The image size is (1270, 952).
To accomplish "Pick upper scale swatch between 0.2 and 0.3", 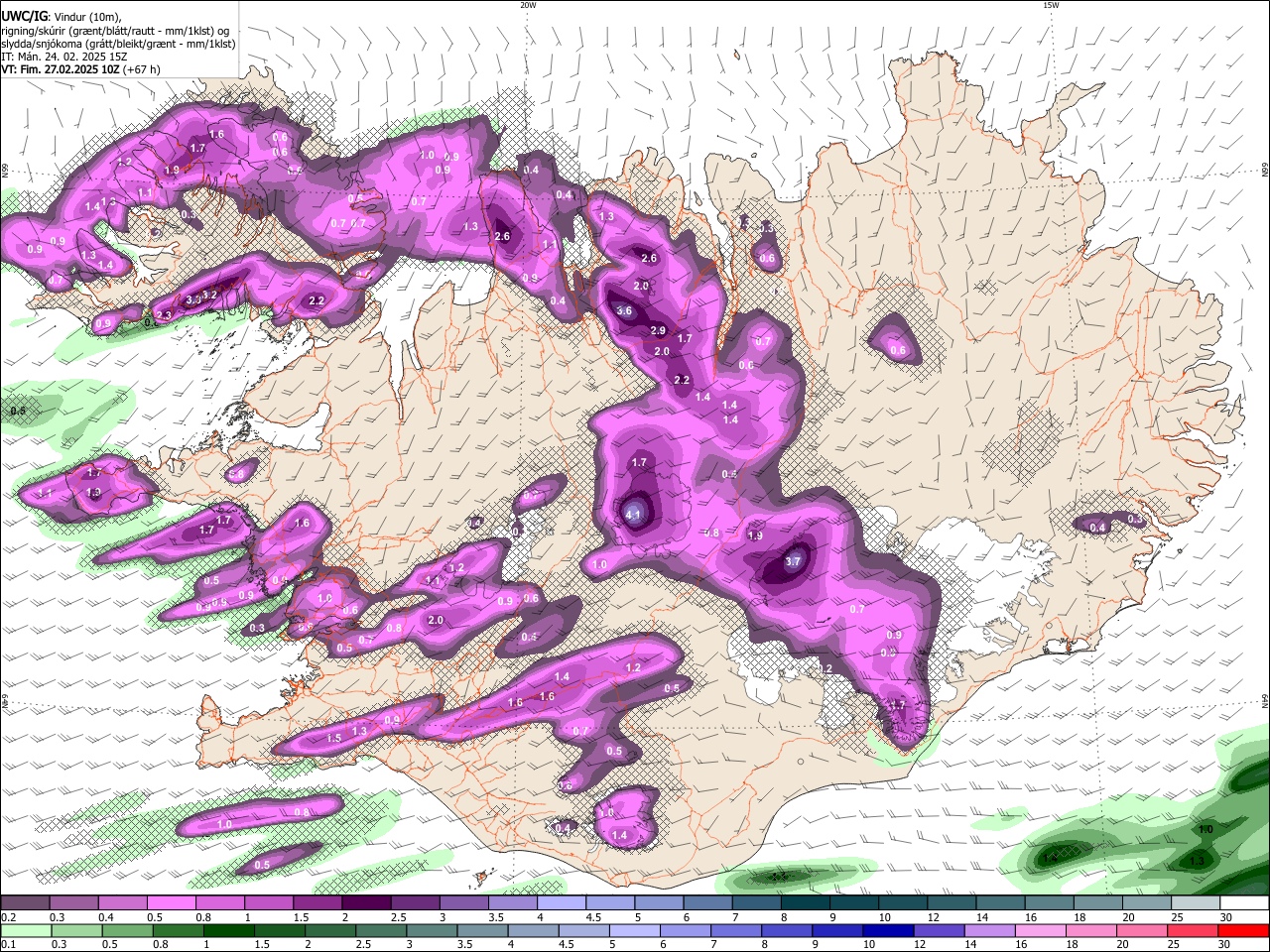I will click(25, 902).
